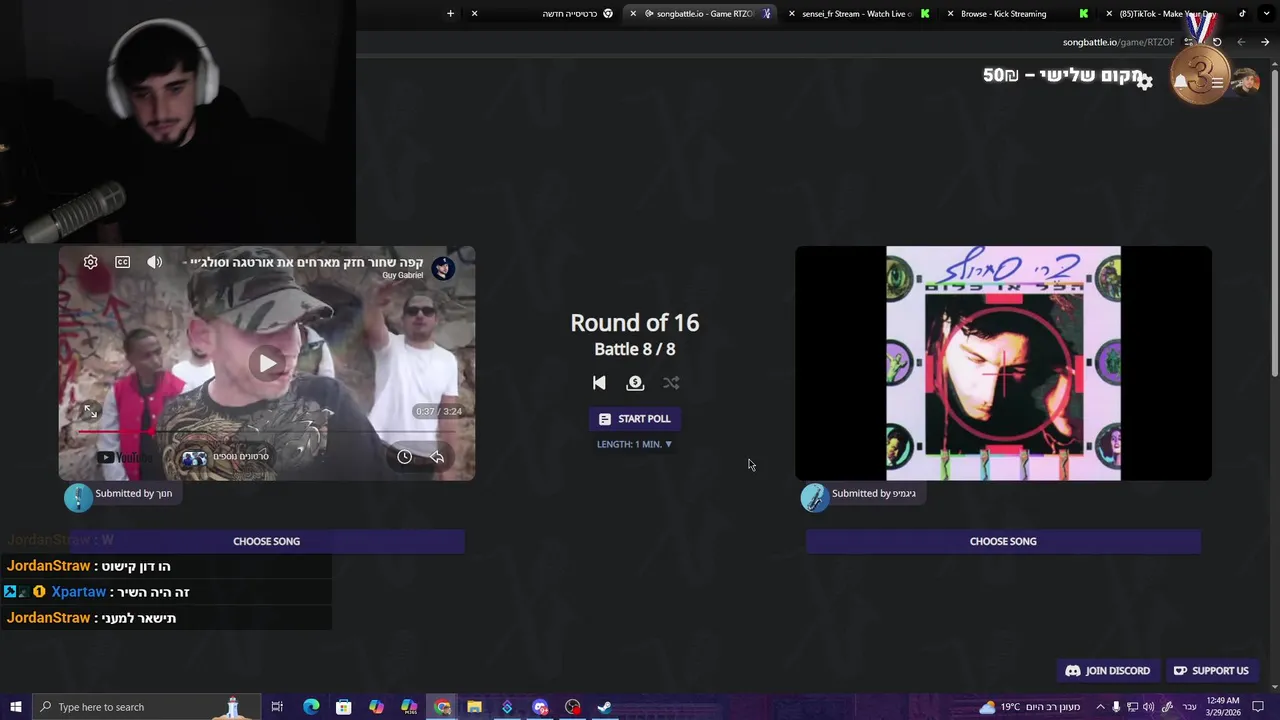Viewport: 1280px width, 720px height.
Task: Go to the previous battle
Action: 599,383
